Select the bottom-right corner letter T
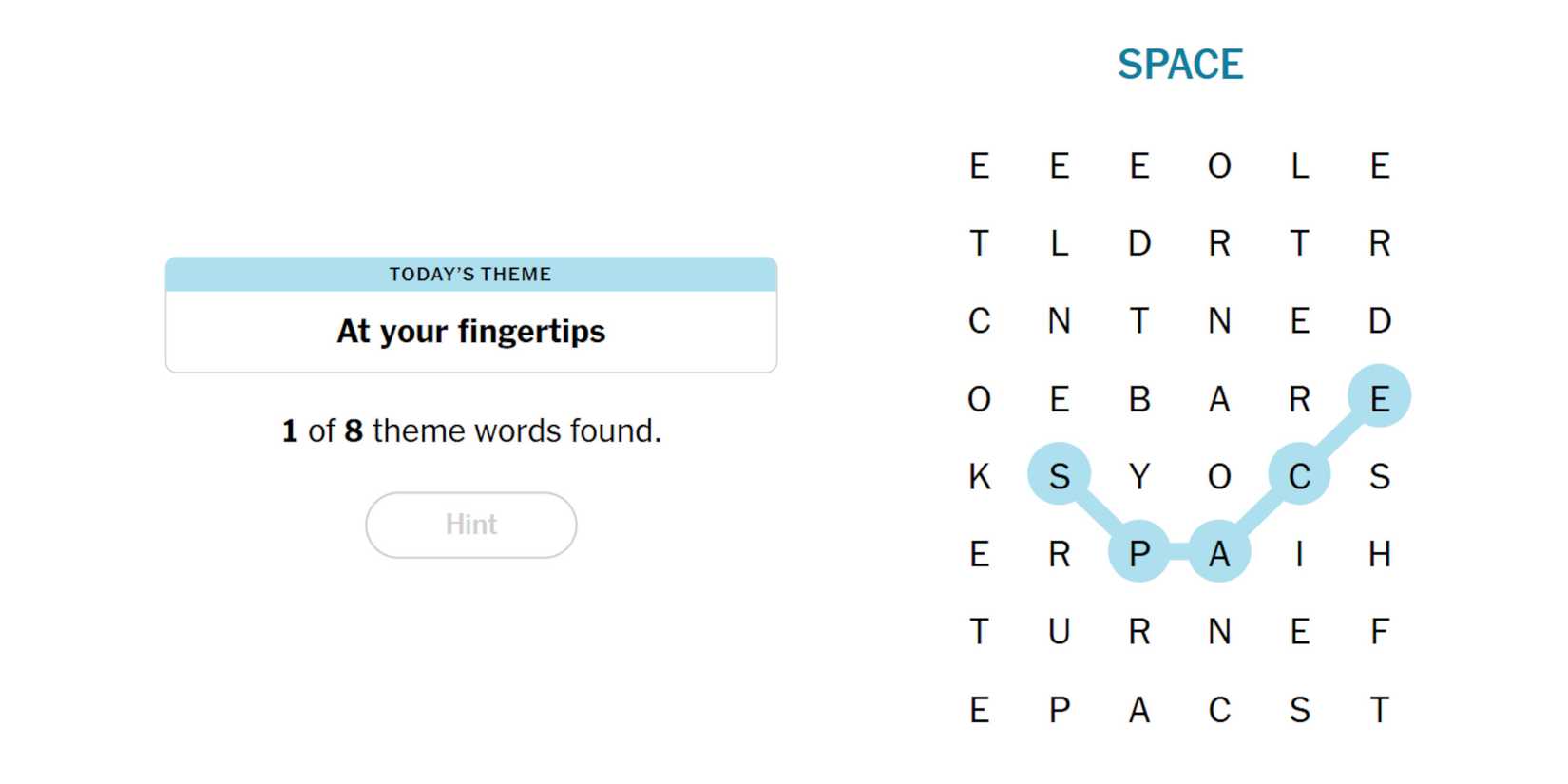The height and width of the screenshot is (784, 1568). coord(1379,709)
